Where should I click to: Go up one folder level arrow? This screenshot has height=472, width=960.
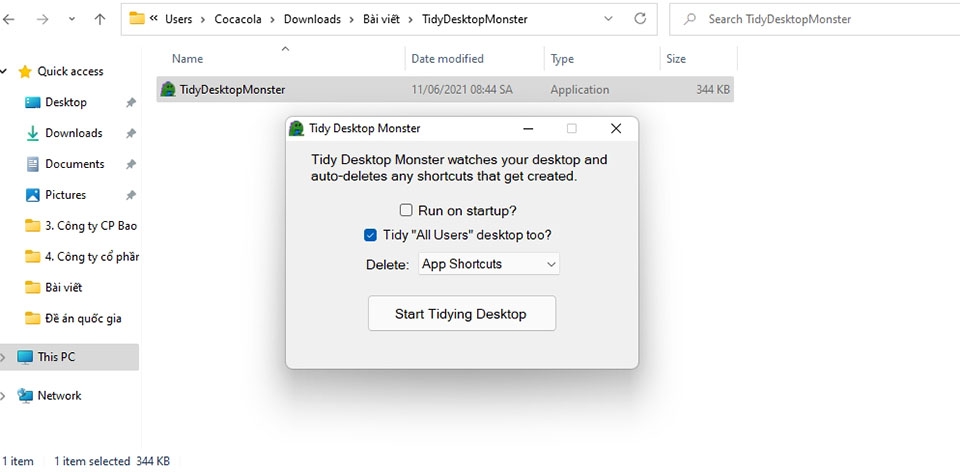[100, 20]
